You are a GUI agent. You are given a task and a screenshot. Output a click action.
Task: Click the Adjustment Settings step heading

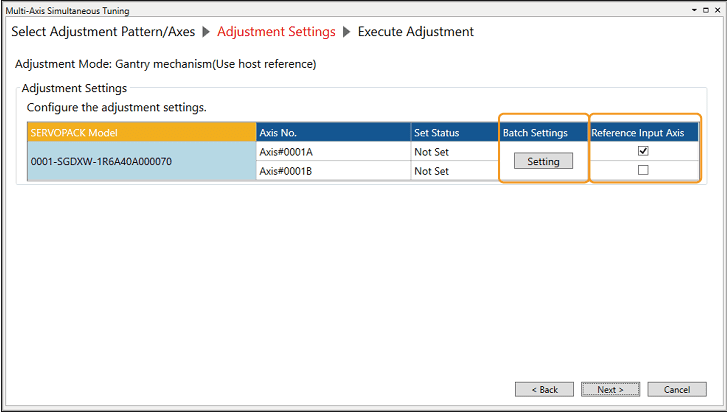coord(276,31)
